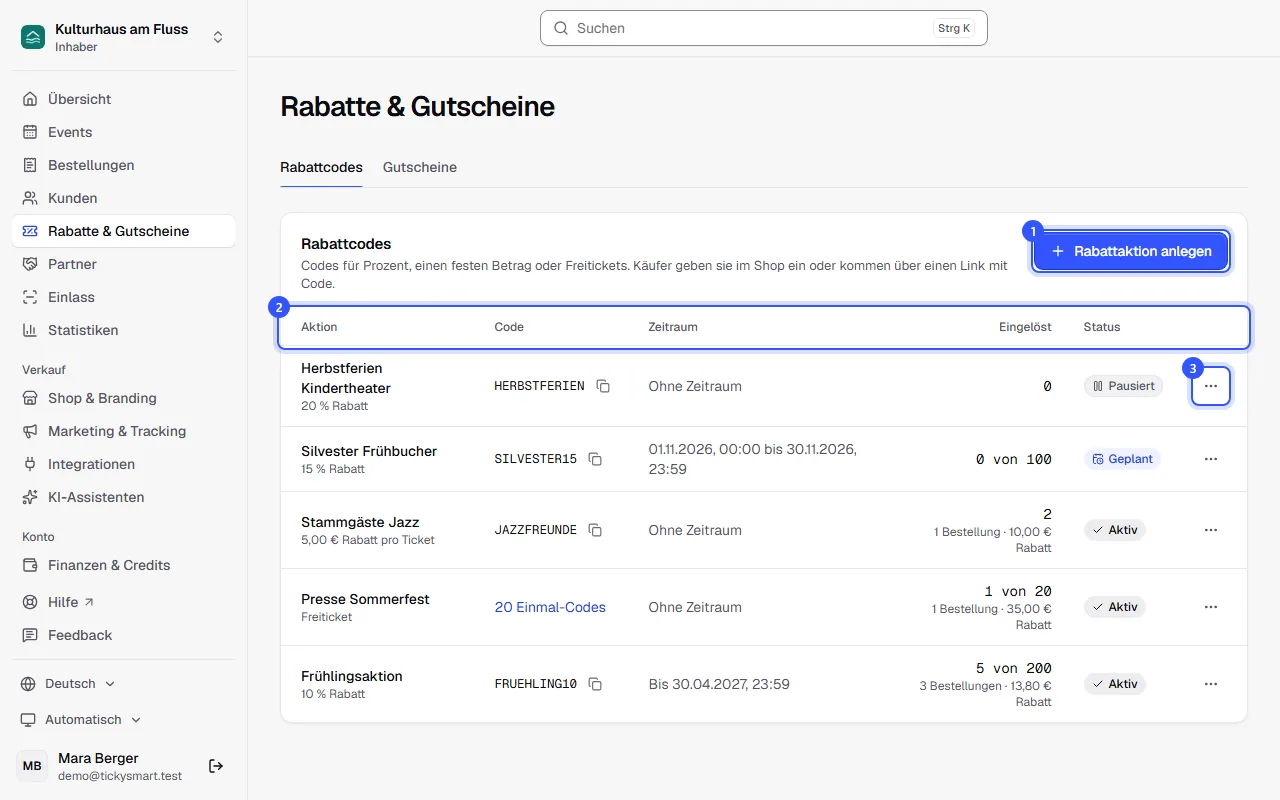Switch to the Rabattcodes tab

tap(321, 167)
